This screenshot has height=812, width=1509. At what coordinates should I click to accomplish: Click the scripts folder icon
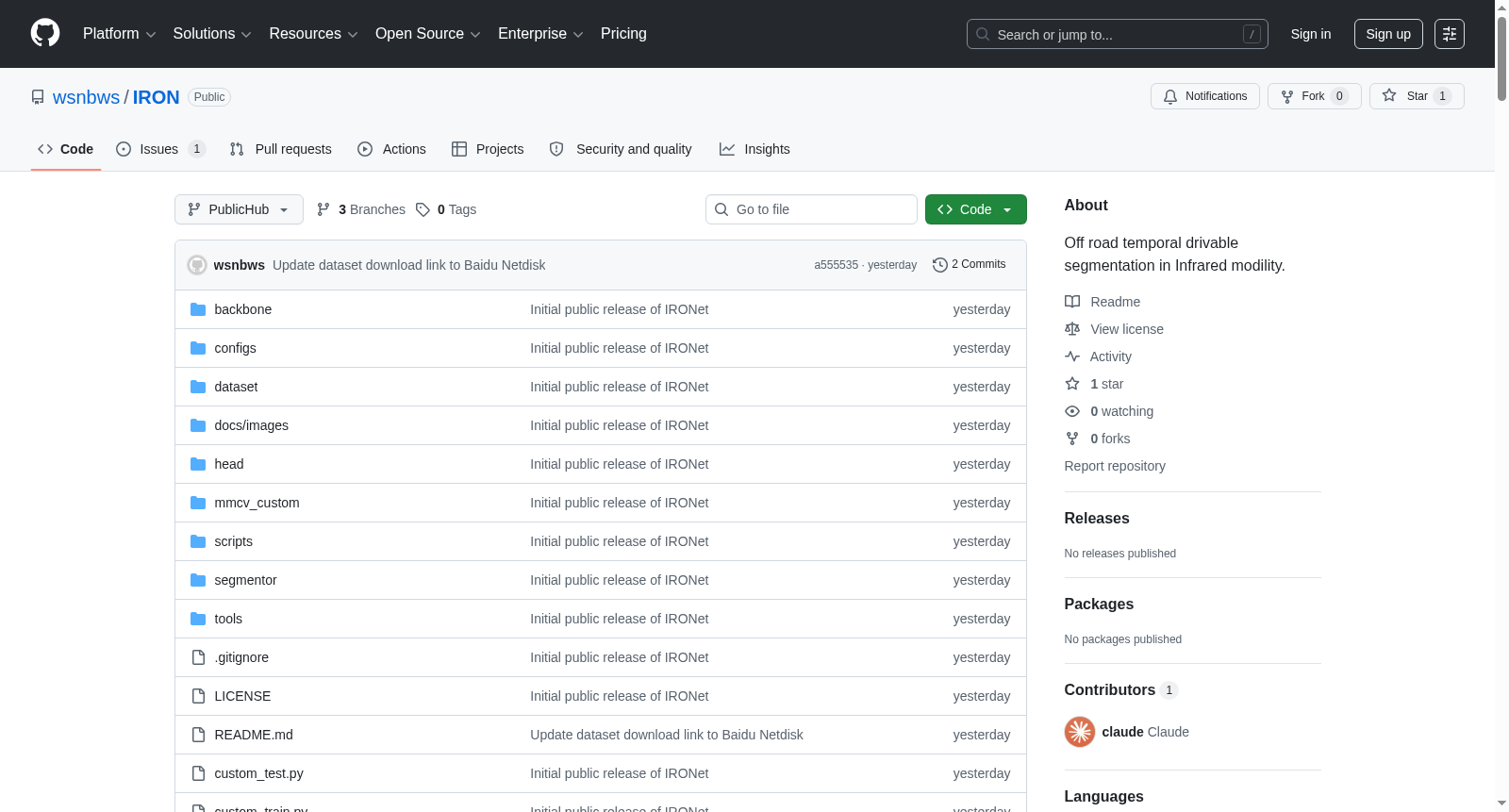click(x=198, y=541)
